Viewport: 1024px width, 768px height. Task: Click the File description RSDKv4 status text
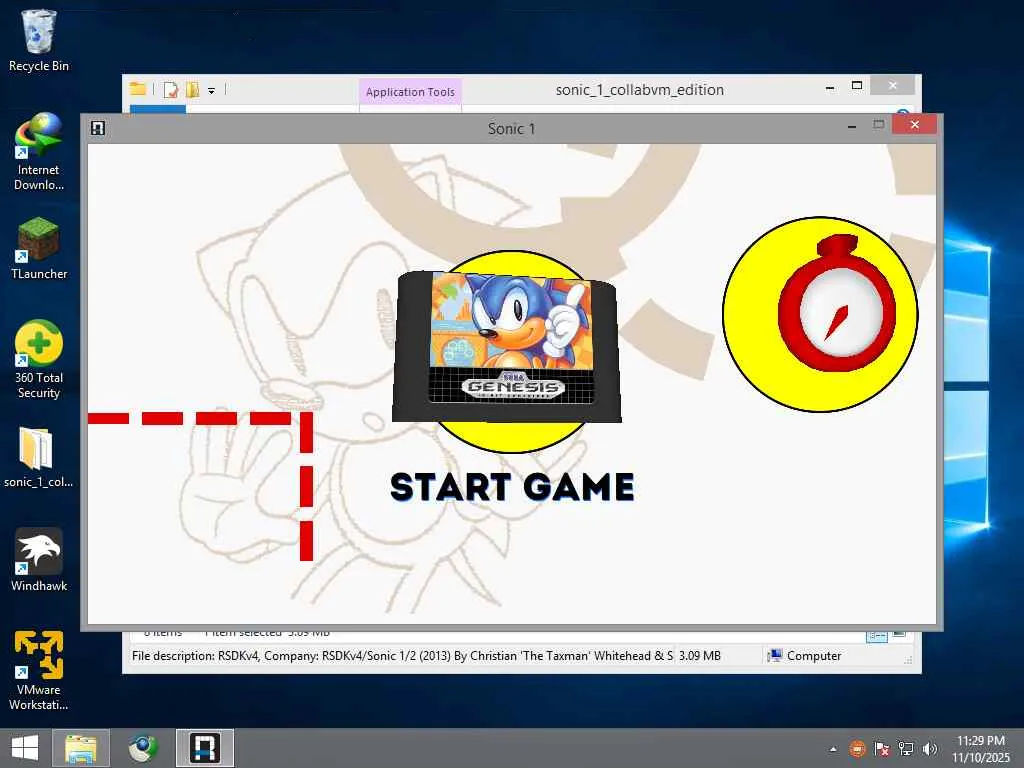coord(402,656)
